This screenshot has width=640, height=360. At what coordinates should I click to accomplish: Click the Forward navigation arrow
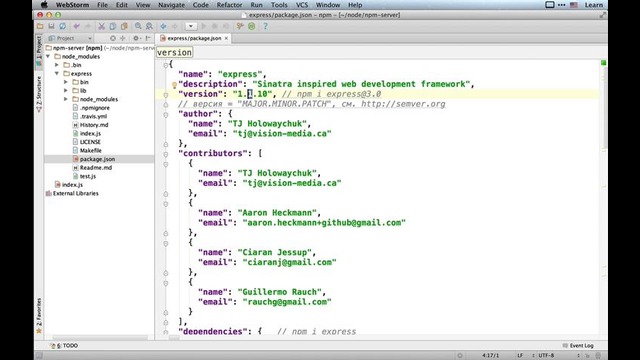click(x=175, y=26)
